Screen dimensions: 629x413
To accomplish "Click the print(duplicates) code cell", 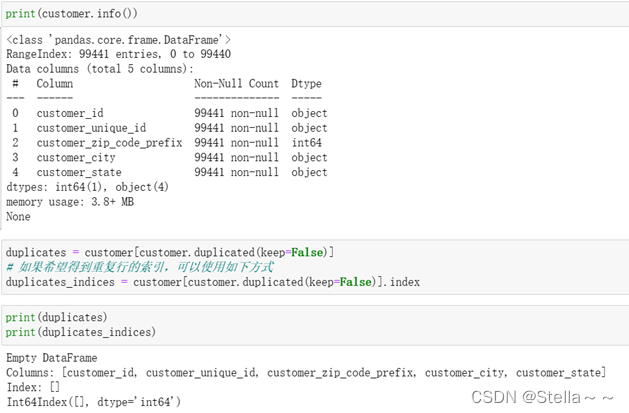I will click(x=315, y=325).
